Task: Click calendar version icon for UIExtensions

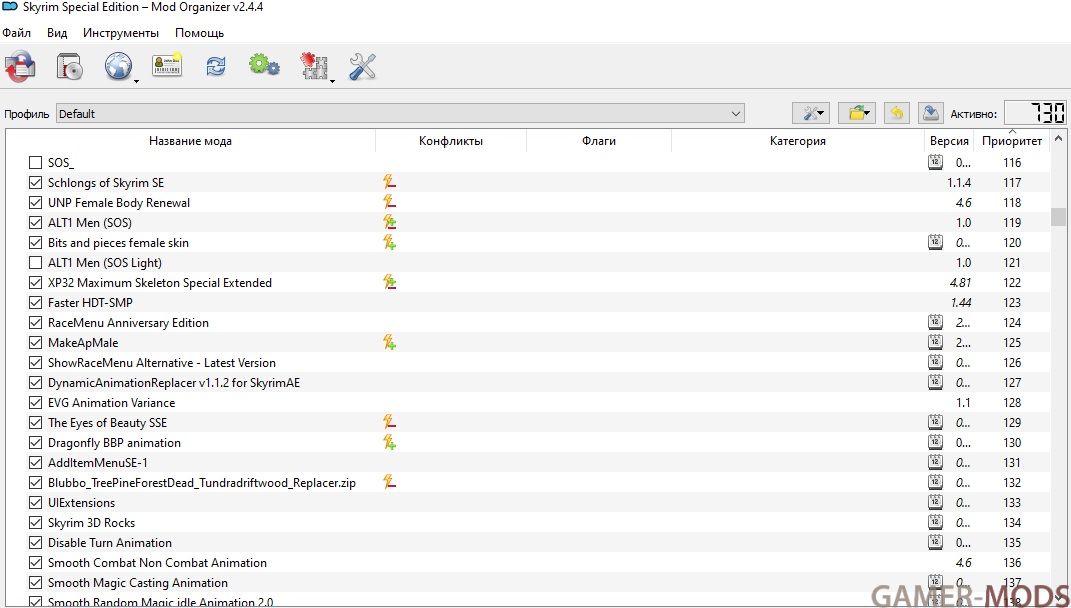Action: pos(935,502)
